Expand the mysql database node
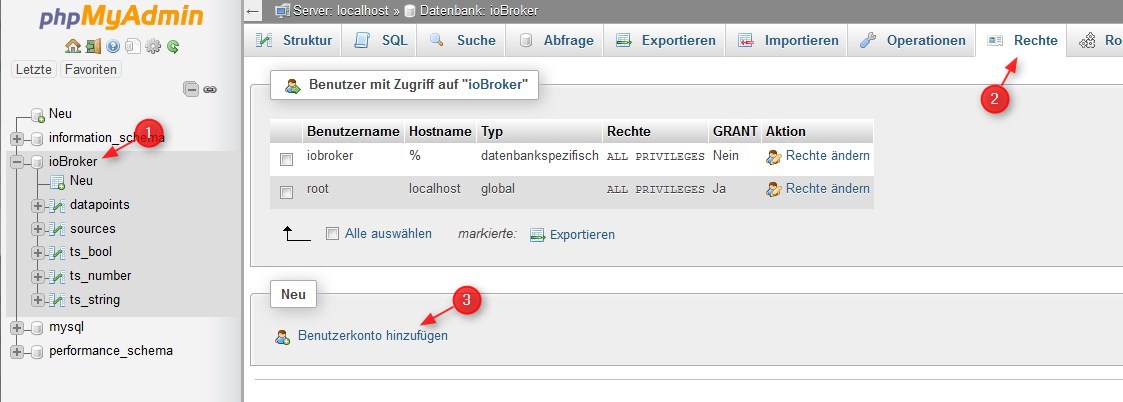This screenshot has height=402, width=1123. (17, 328)
